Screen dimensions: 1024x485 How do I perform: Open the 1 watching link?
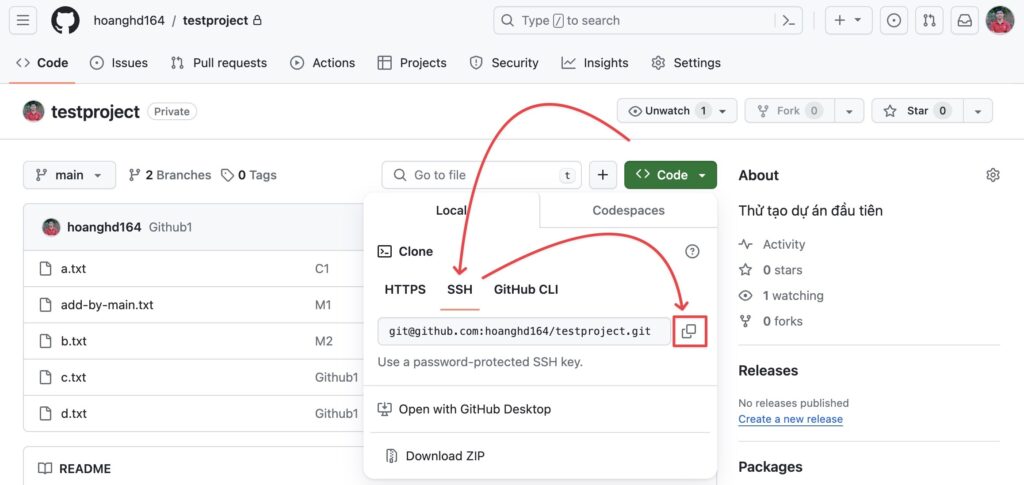coord(781,296)
